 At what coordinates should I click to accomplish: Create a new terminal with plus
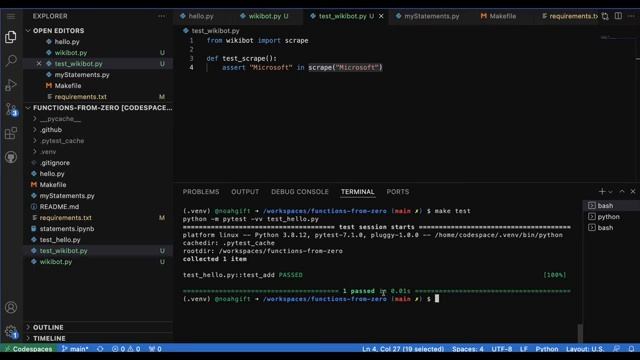point(602,191)
